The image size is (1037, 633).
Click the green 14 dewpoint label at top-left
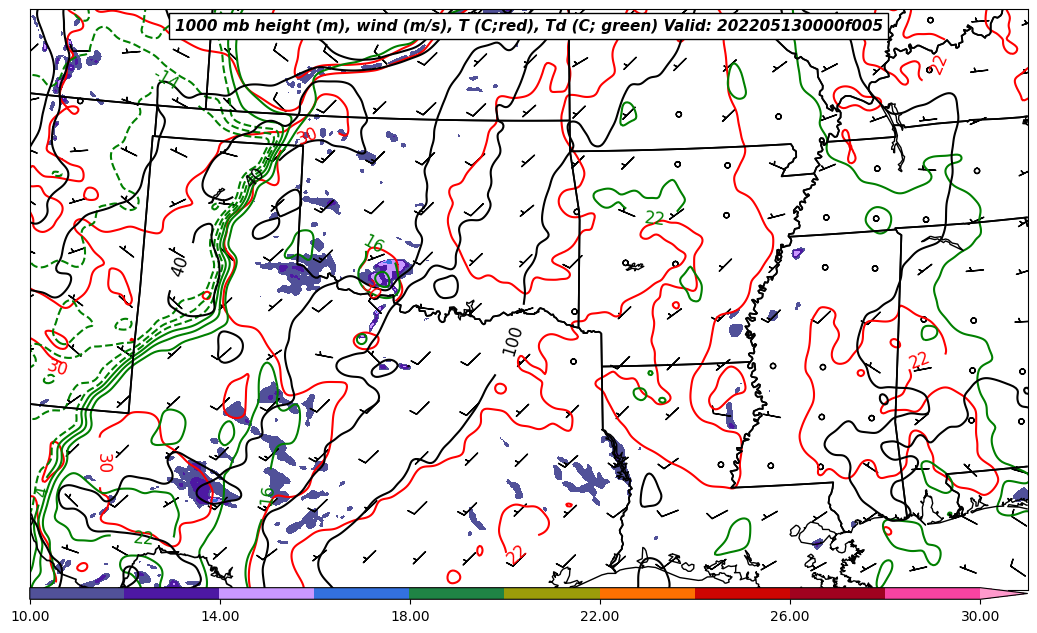[x=168, y=80]
